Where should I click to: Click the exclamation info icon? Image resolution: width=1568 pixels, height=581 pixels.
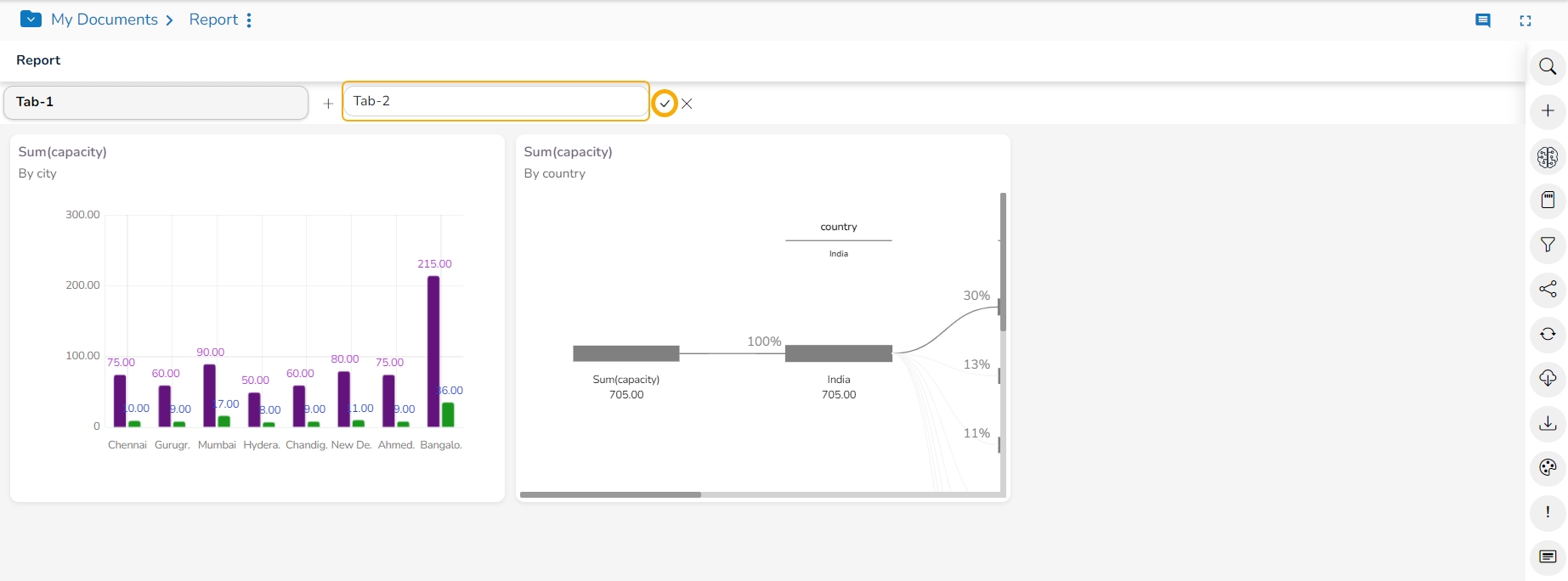1548,512
